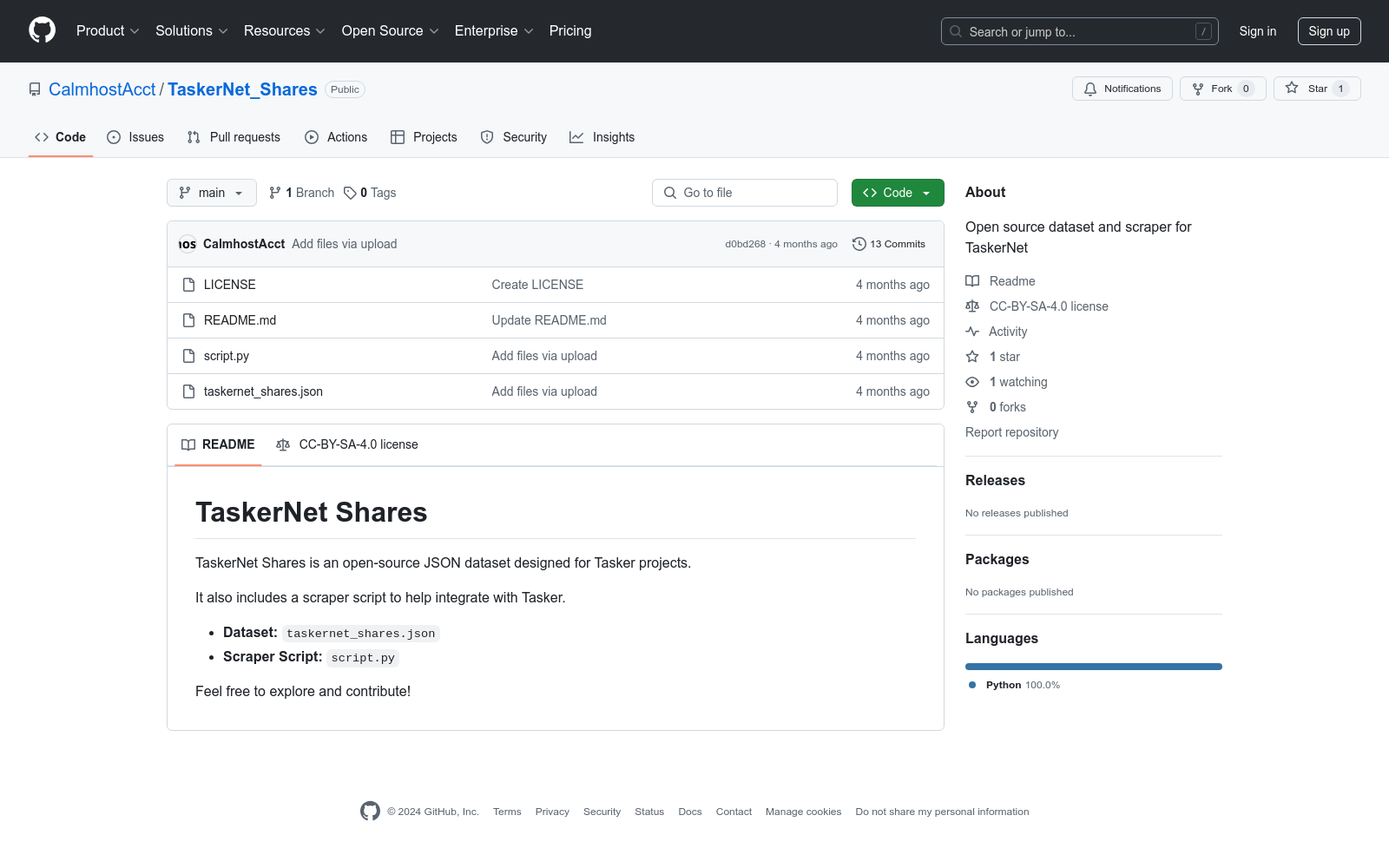The width and height of the screenshot is (1389, 868).
Task: Open the LICENSE file link
Action: click(229, 285)
